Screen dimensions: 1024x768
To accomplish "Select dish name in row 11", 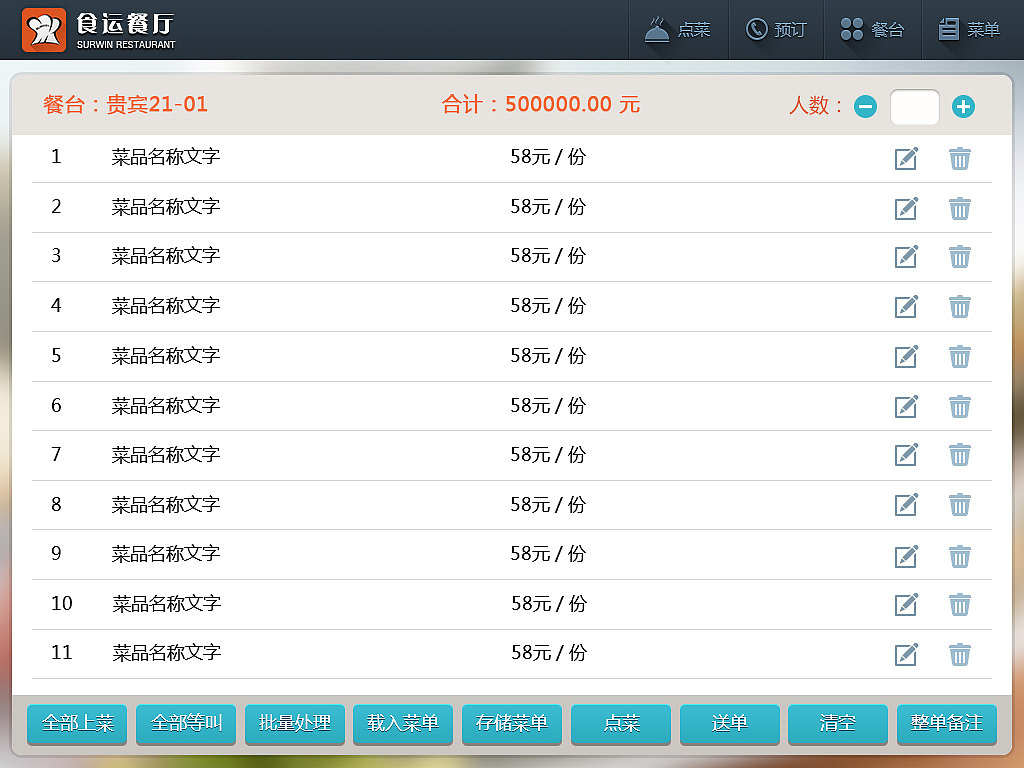I will tap(167, 652).
